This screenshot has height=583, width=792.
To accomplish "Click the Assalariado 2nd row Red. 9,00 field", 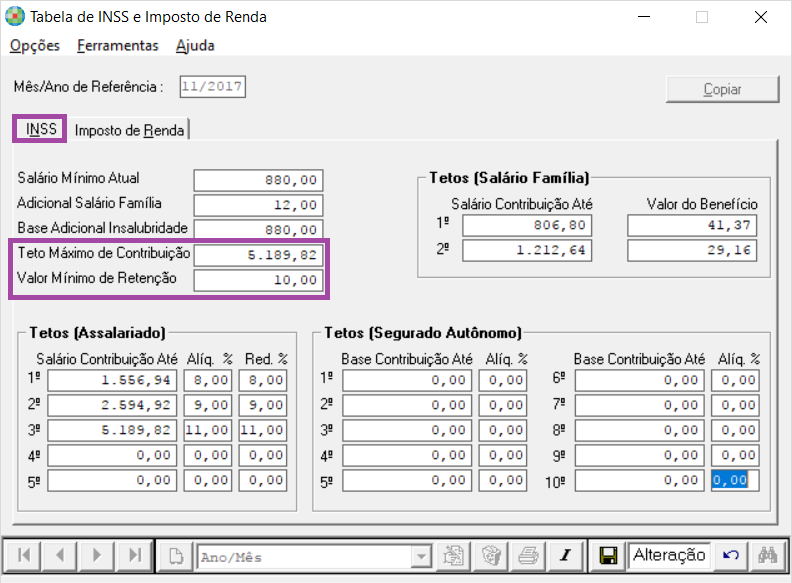I will click(263, 405).
